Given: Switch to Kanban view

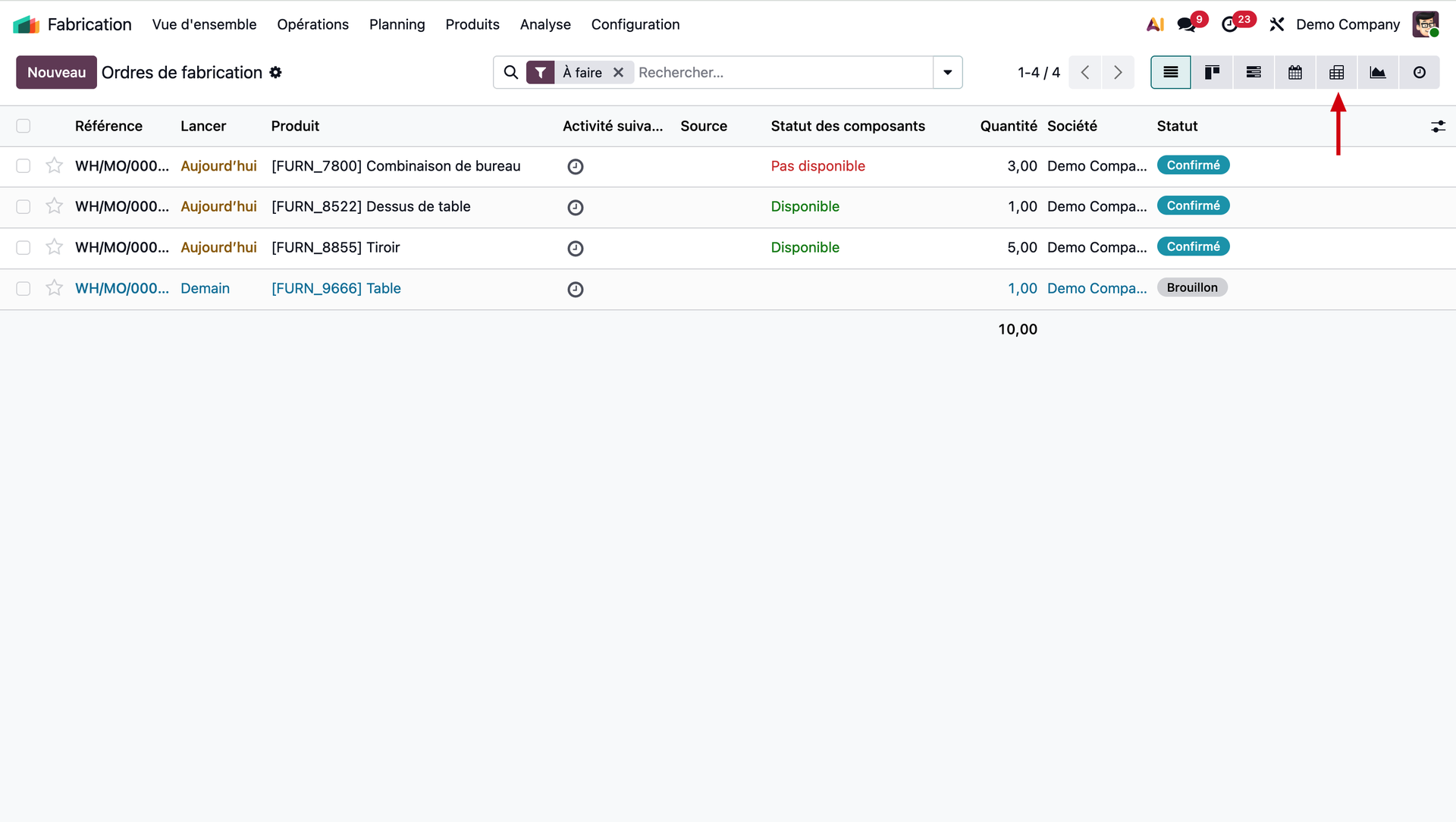Looking at the screenshot, I should [x=1212, y=73].
